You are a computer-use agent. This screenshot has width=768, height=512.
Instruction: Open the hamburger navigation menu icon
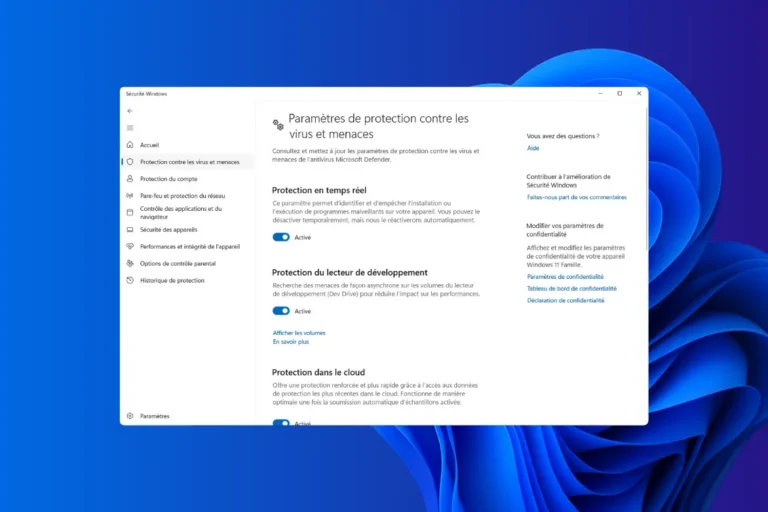click(130, 128)
